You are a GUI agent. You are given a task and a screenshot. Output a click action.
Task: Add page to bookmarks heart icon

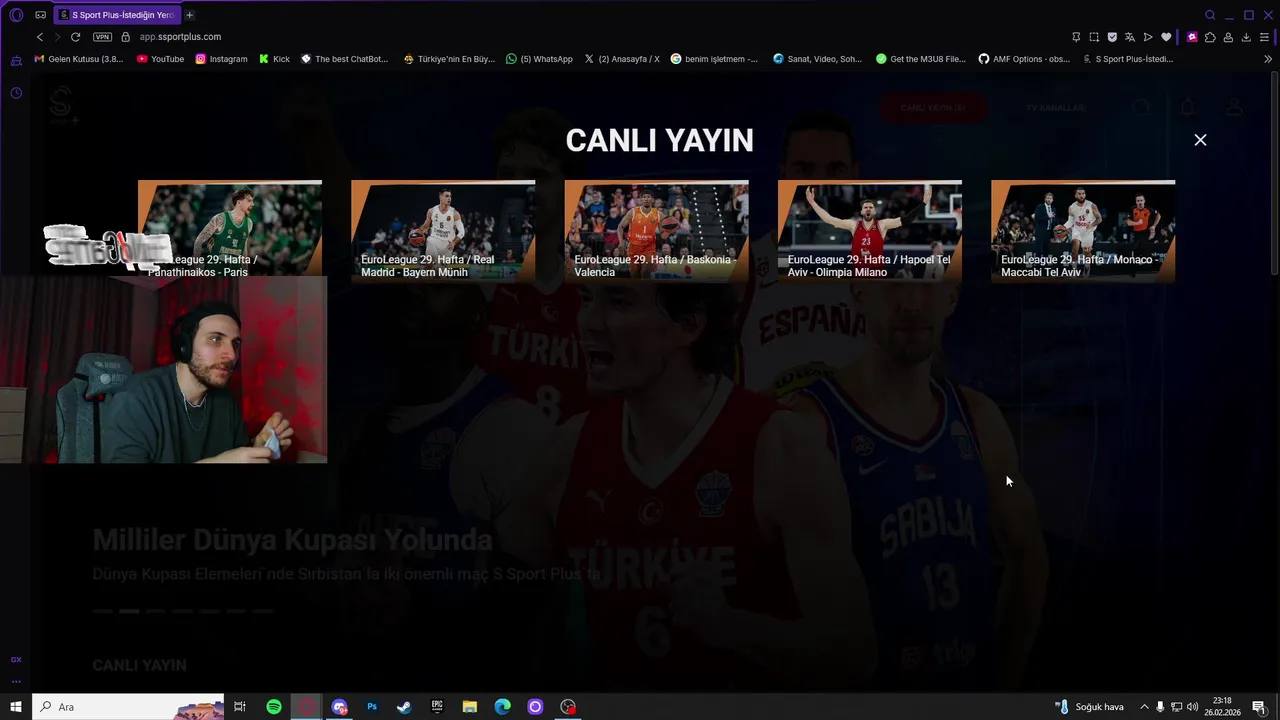pyautogui.click(x=1166, y=37)
